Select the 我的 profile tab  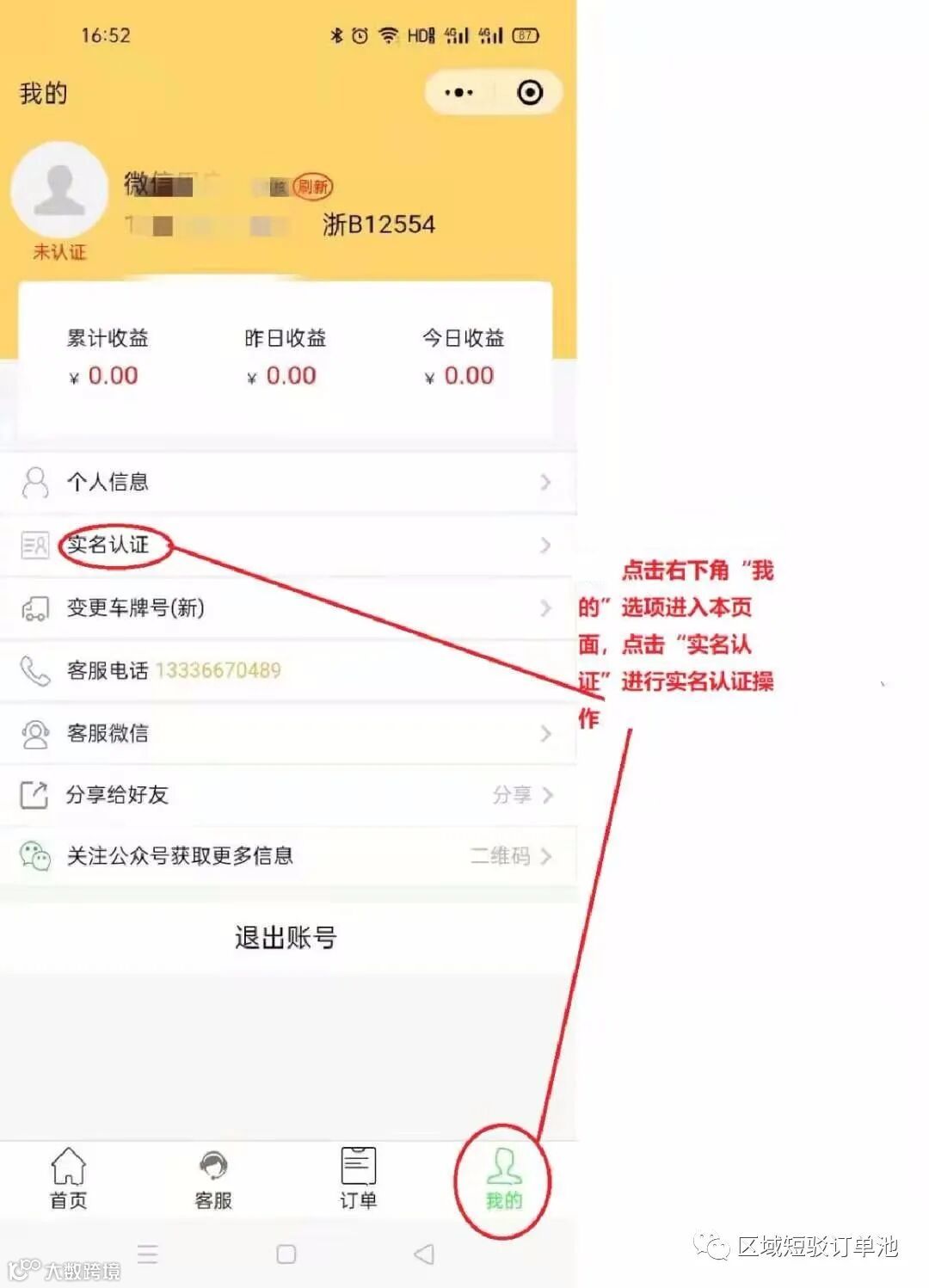[x=503, y=1178]
